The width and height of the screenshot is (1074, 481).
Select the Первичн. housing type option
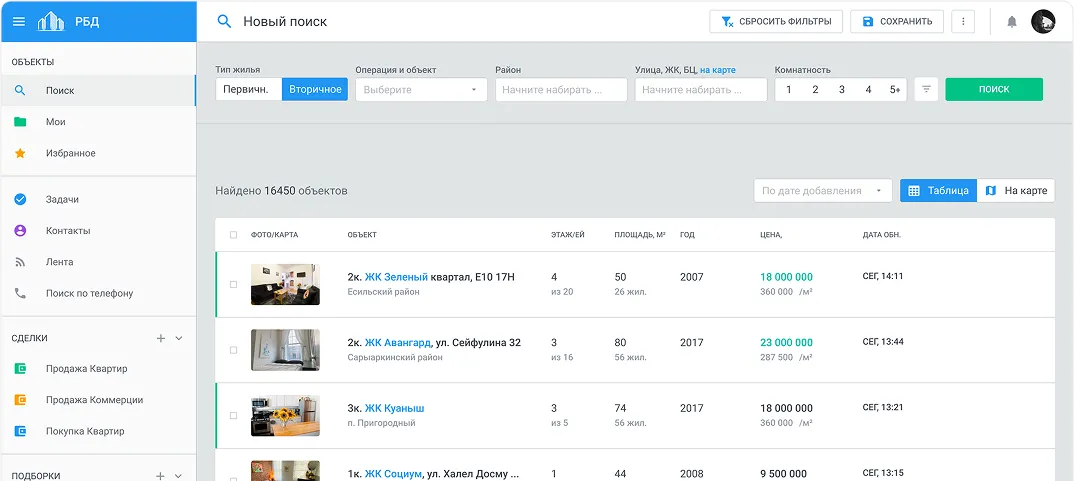(x=248, y=90)
